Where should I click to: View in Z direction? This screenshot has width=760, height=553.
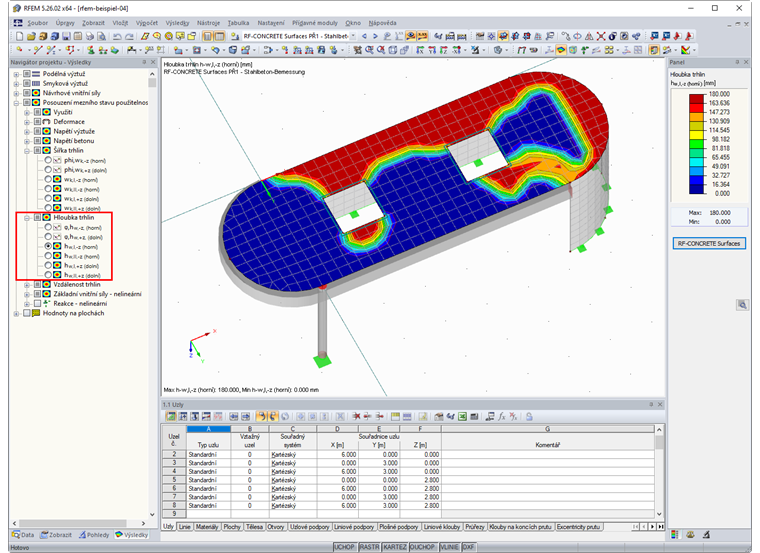click(x=444, y=50)
